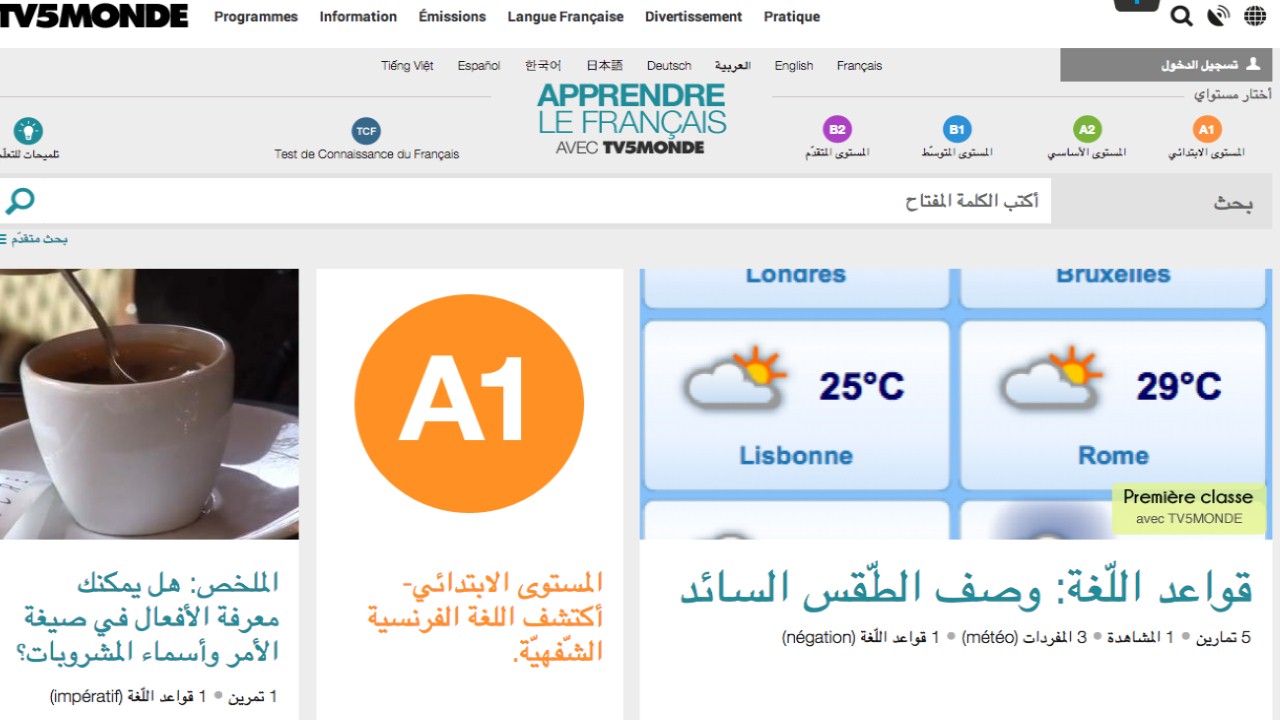Switch language to العربية
Image resolution: width=1280 pixels, height=720 pixels.
click(x=733, y=66)
